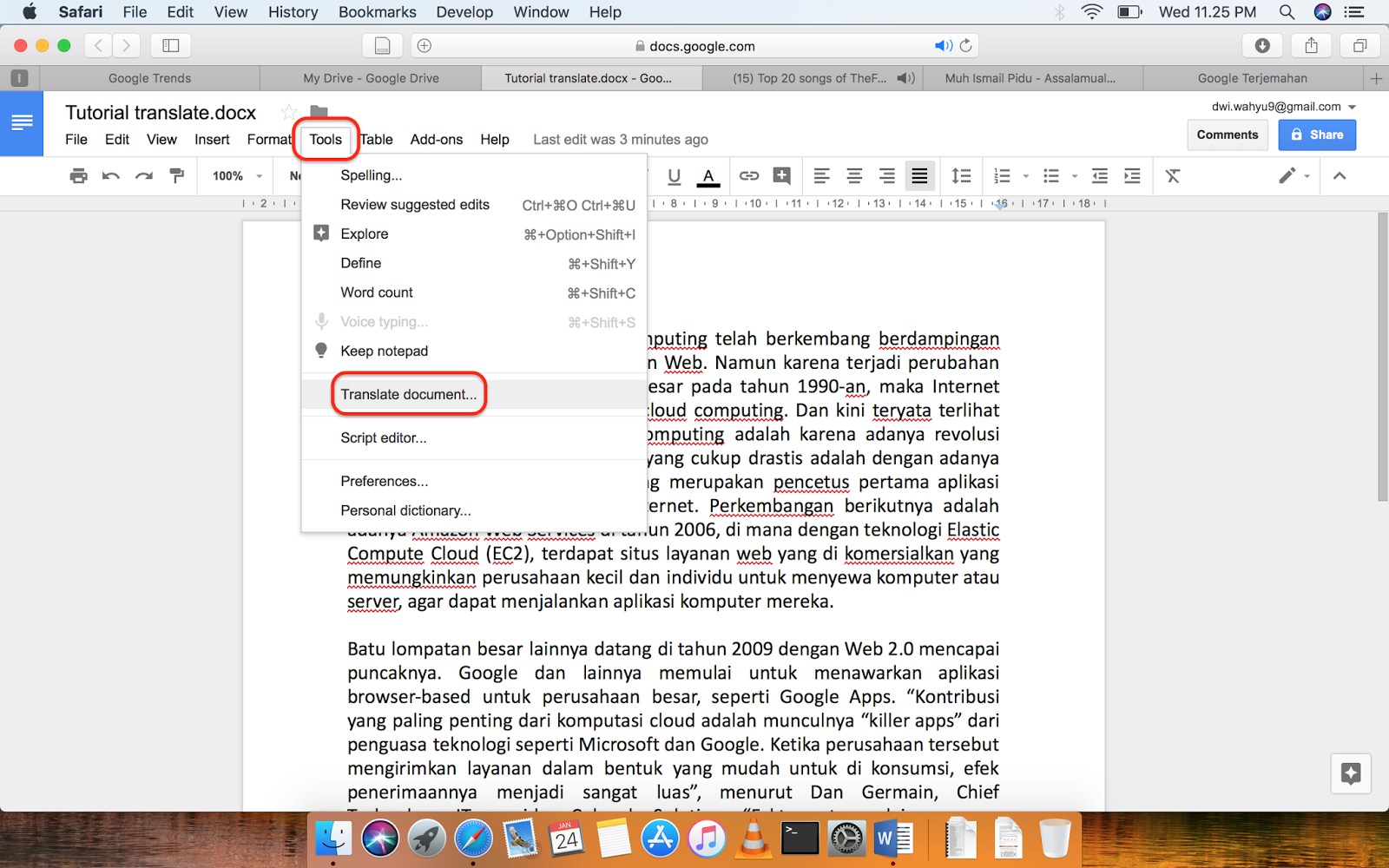Image resolution: width=1389 pixels, height=868 pixels.
Task: Show all tabs overview in Safari
Action: pyautogui.click(x=1359, y=45)
